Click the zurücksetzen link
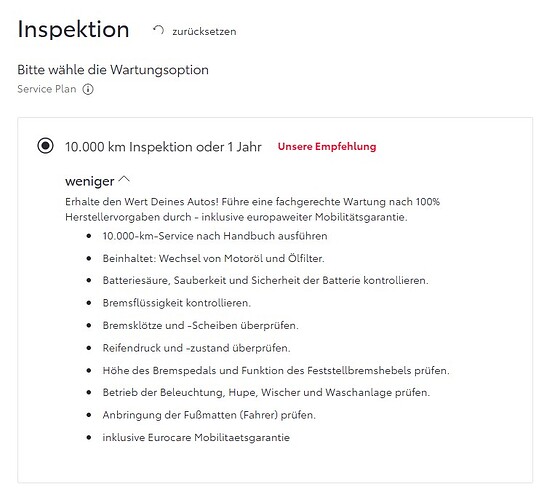The image size is (539, 500). point(204,32)
